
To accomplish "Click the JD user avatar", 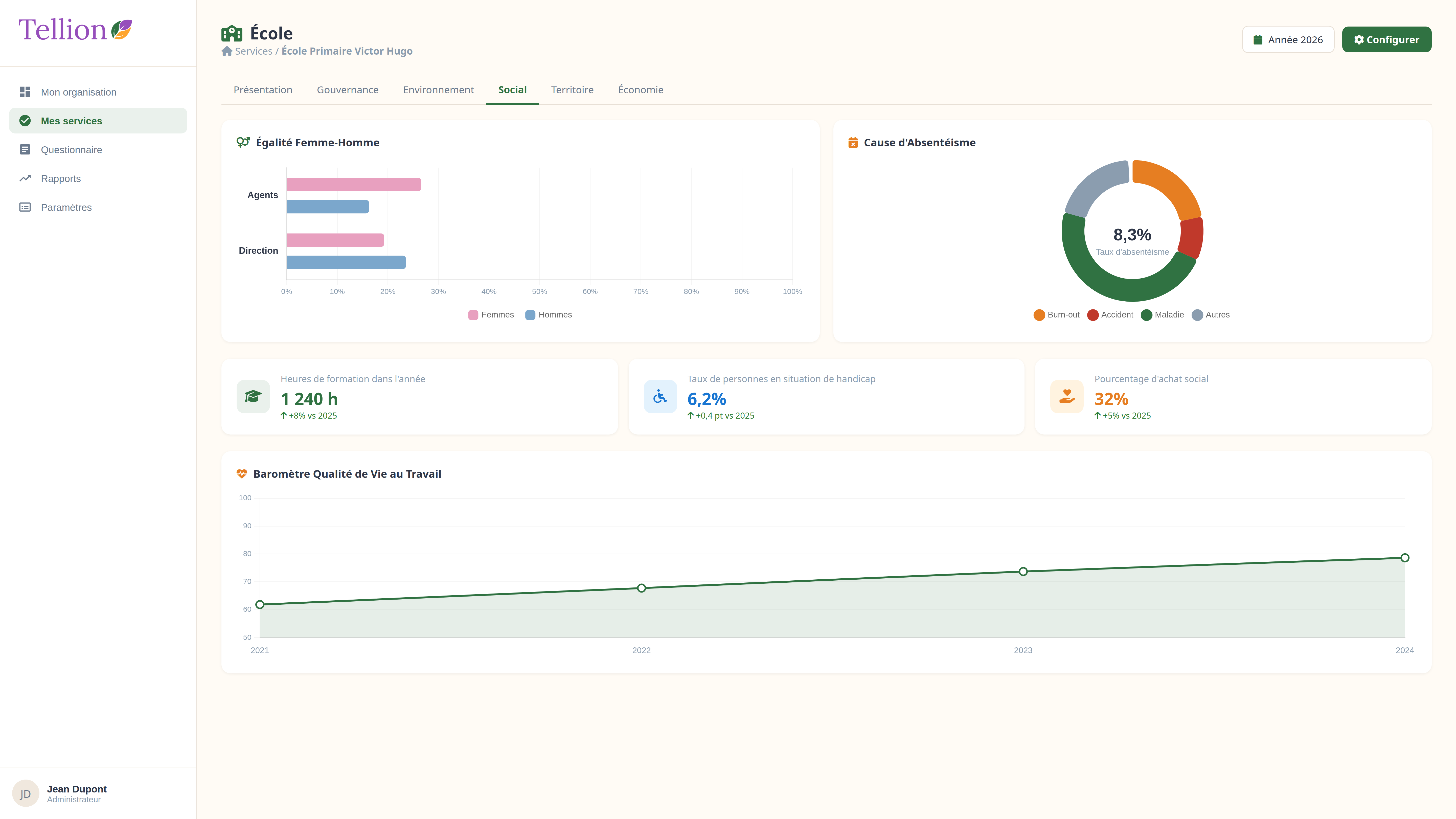I will coord(26,793).
